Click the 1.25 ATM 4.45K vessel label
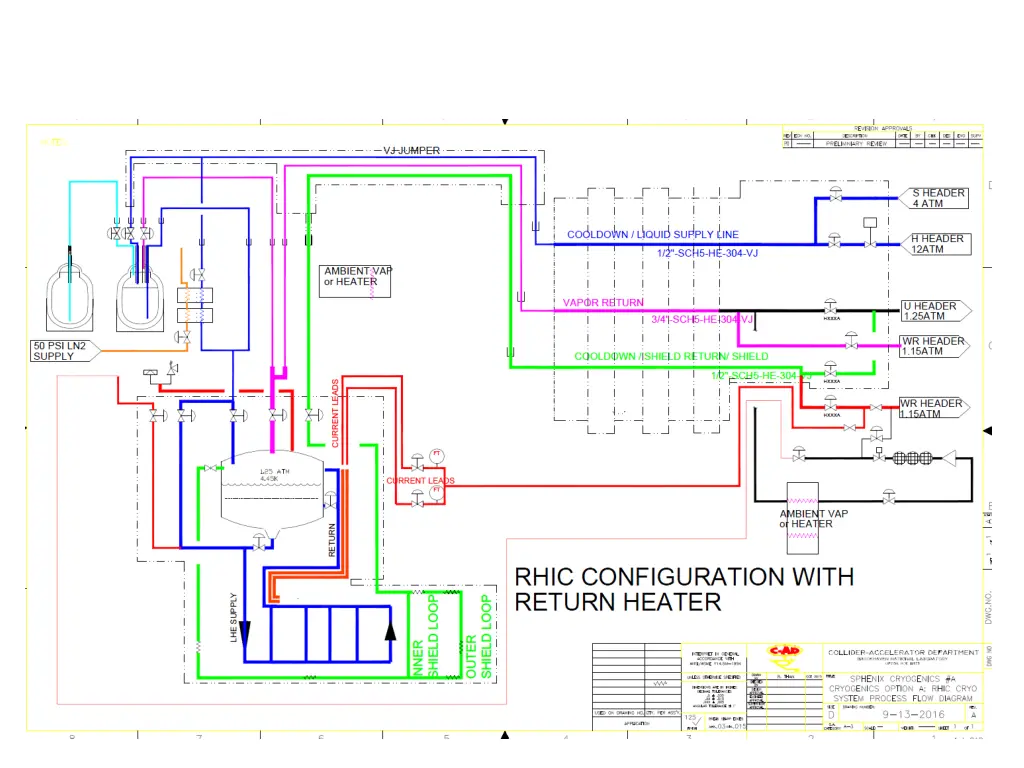This screenshot has height=768, width=1024. coord(273,475)
